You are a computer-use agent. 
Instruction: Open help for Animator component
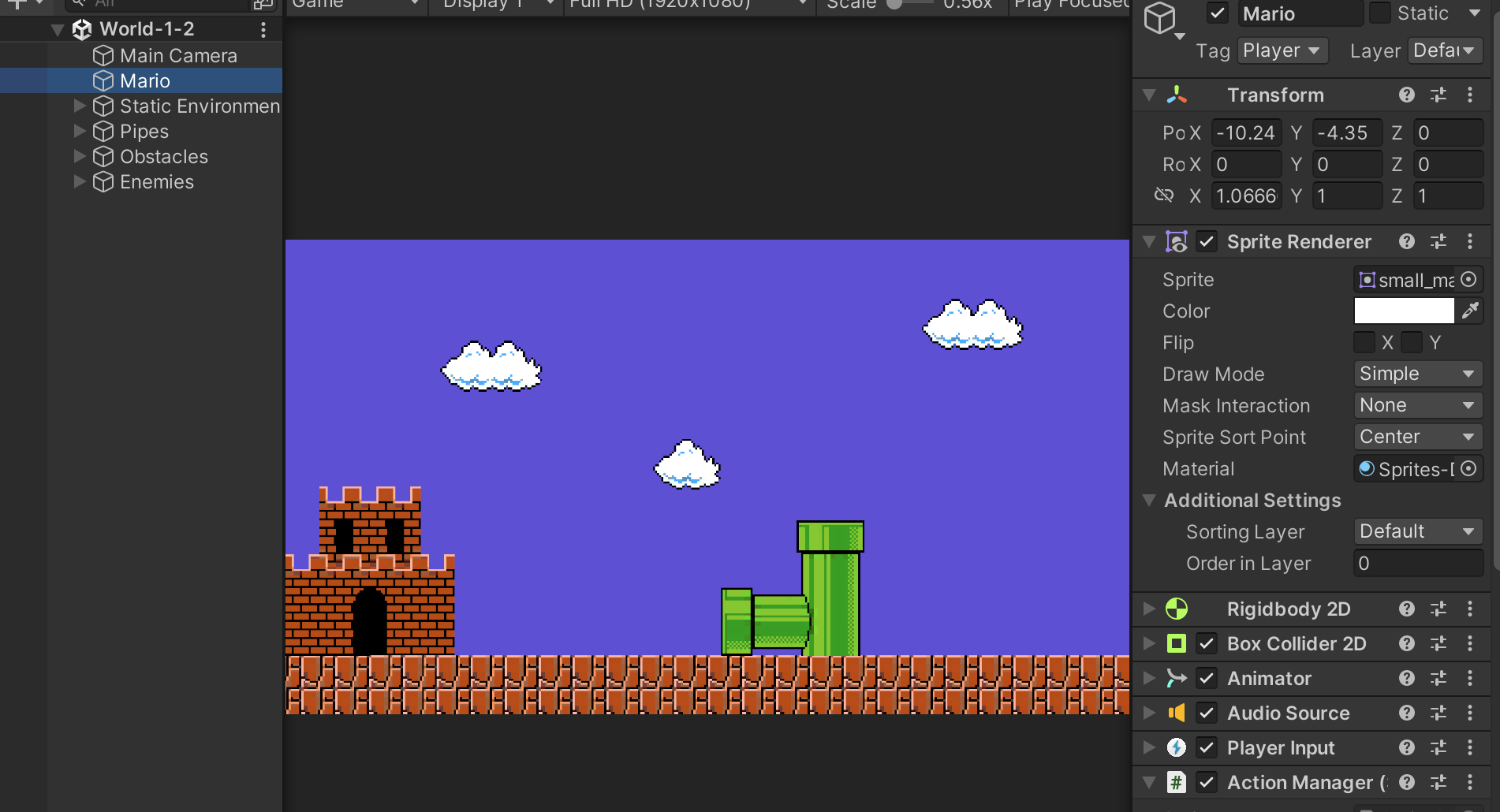[x=1406, y=678]
